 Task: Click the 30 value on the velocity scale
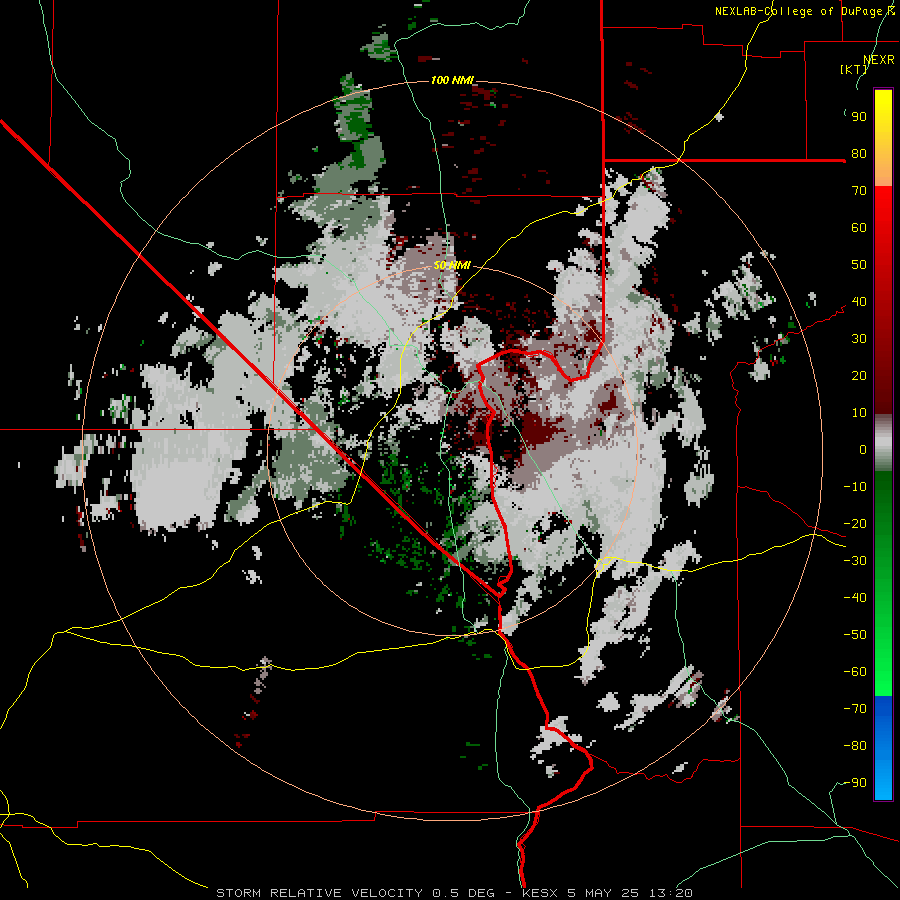859,339
